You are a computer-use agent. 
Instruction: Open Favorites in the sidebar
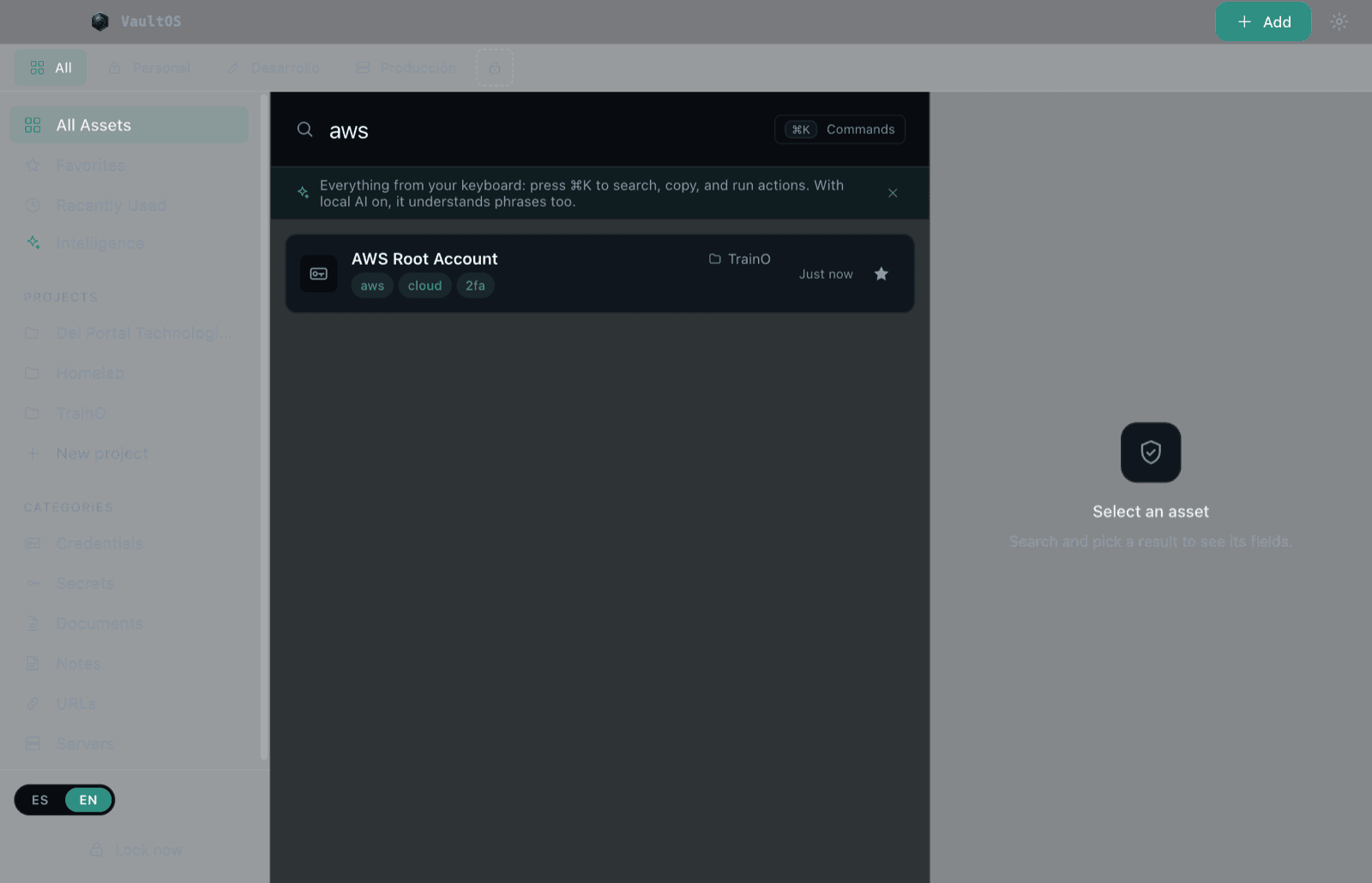coord(129,165)
